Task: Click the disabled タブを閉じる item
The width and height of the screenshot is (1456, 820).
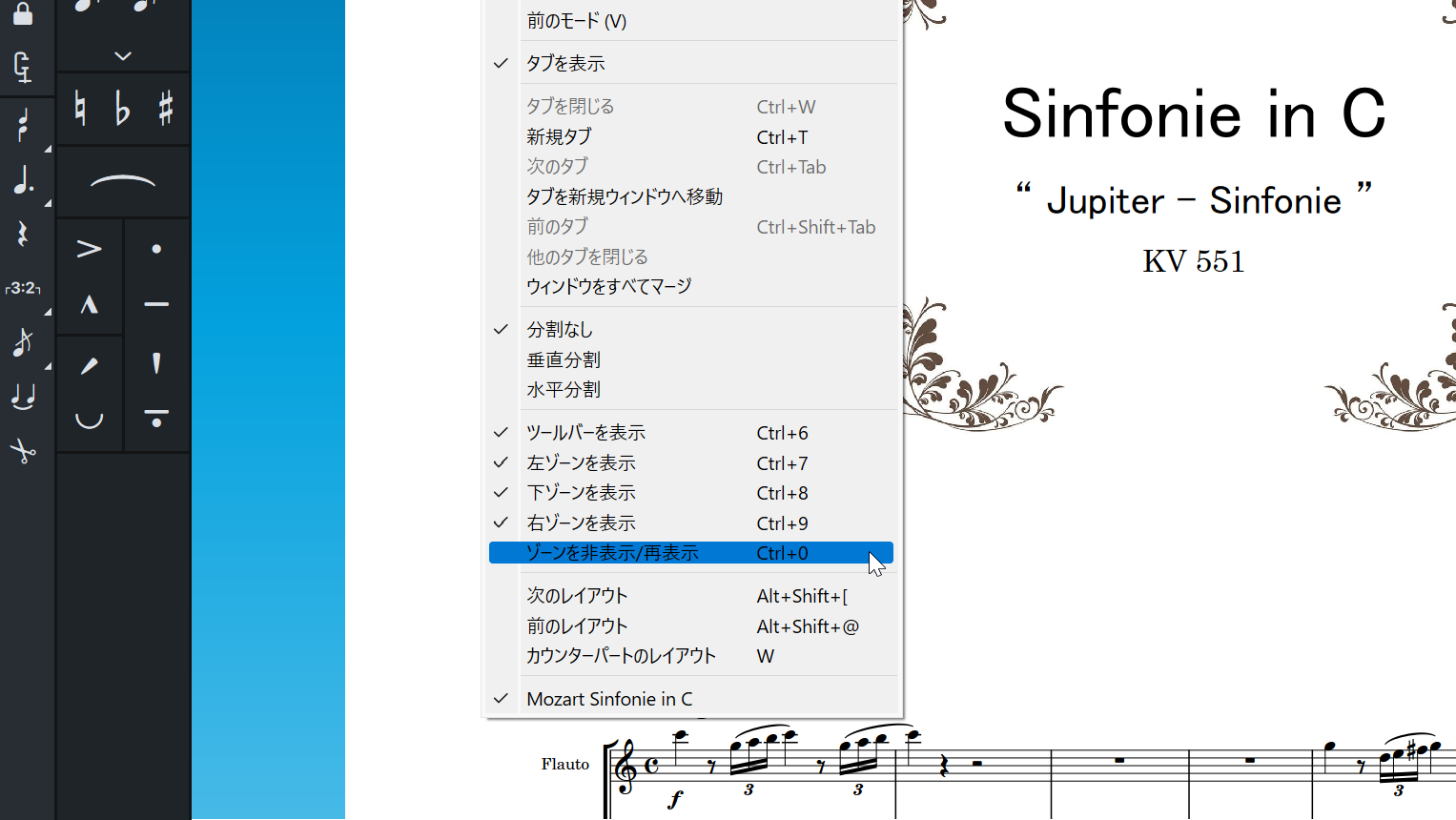Action: [693, 107]
